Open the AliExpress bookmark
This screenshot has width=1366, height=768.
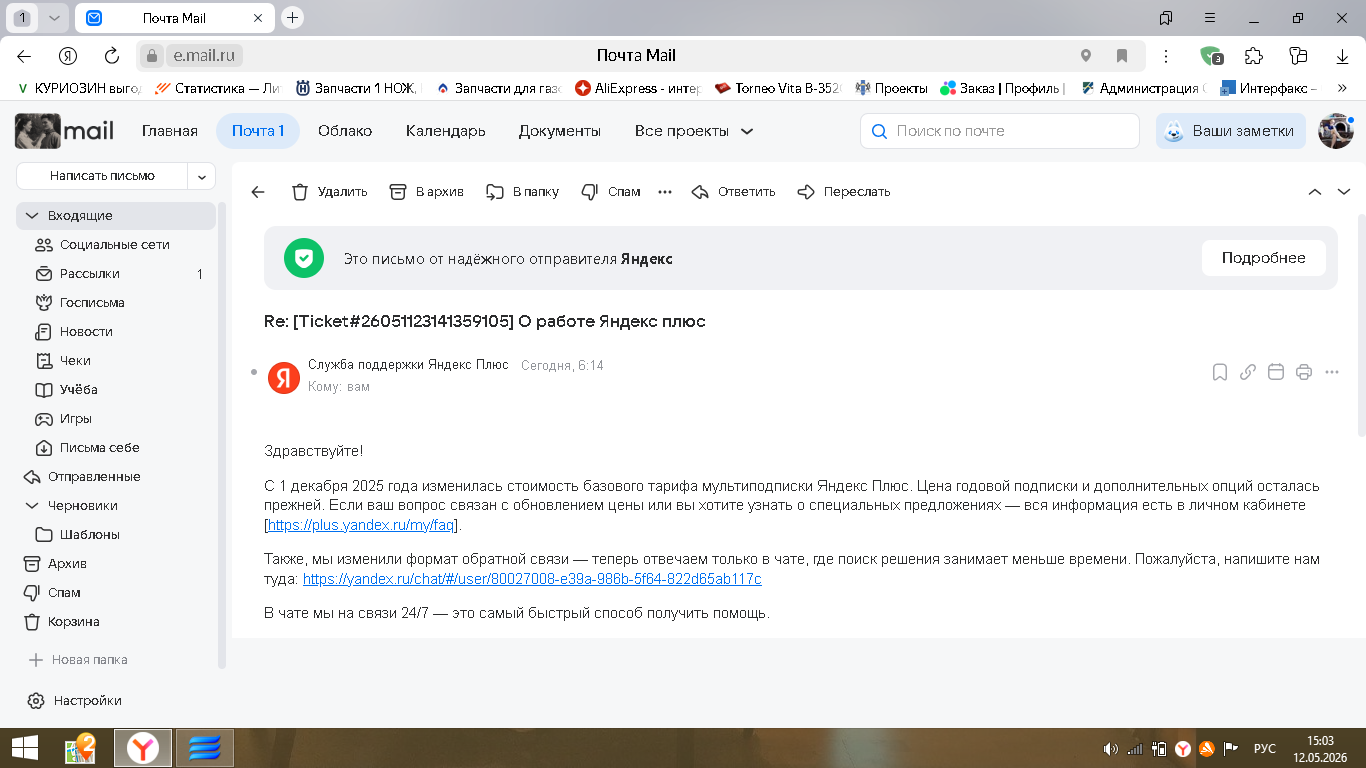click(638, 88)
